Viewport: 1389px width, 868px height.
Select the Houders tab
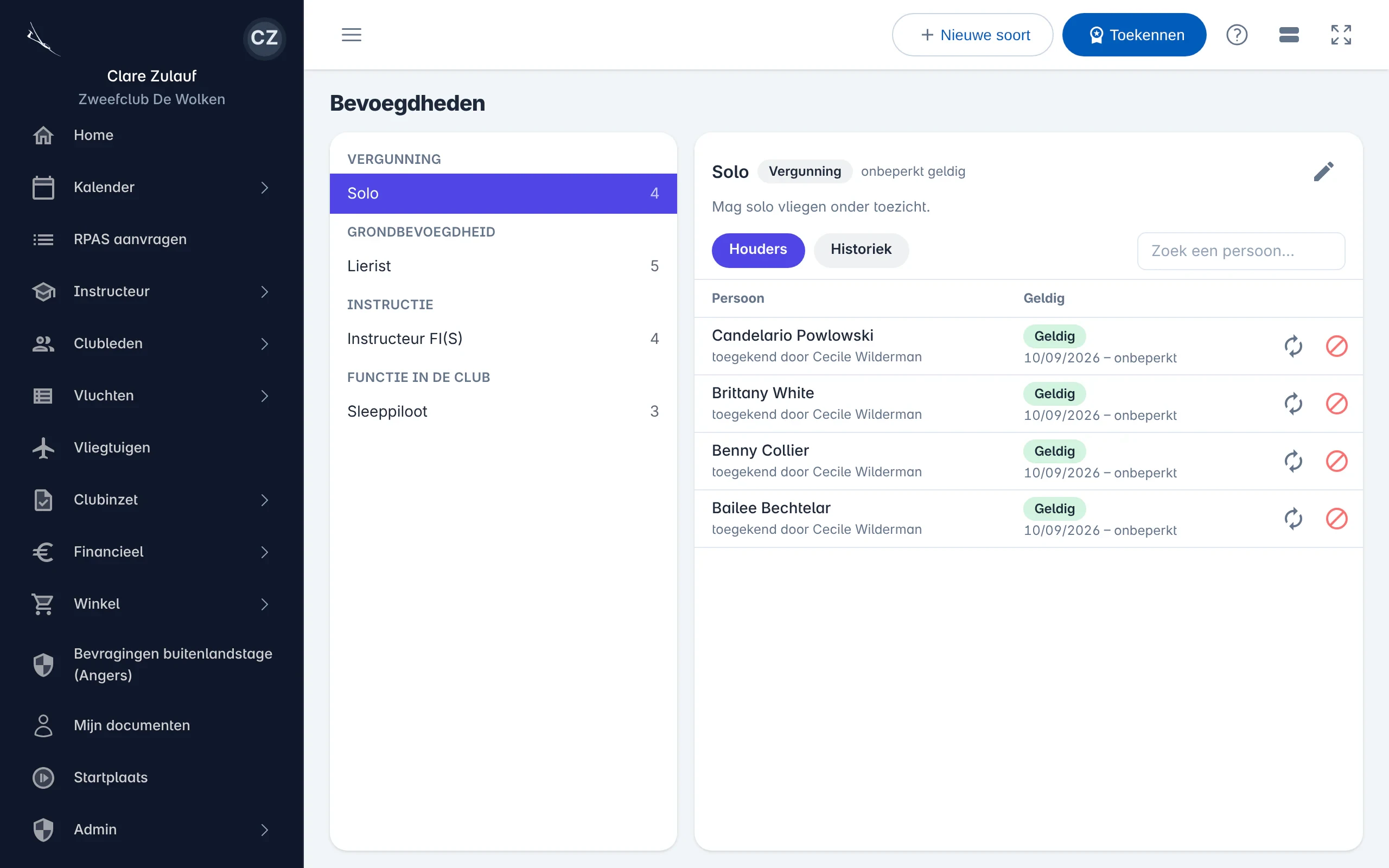coord(757,250)
